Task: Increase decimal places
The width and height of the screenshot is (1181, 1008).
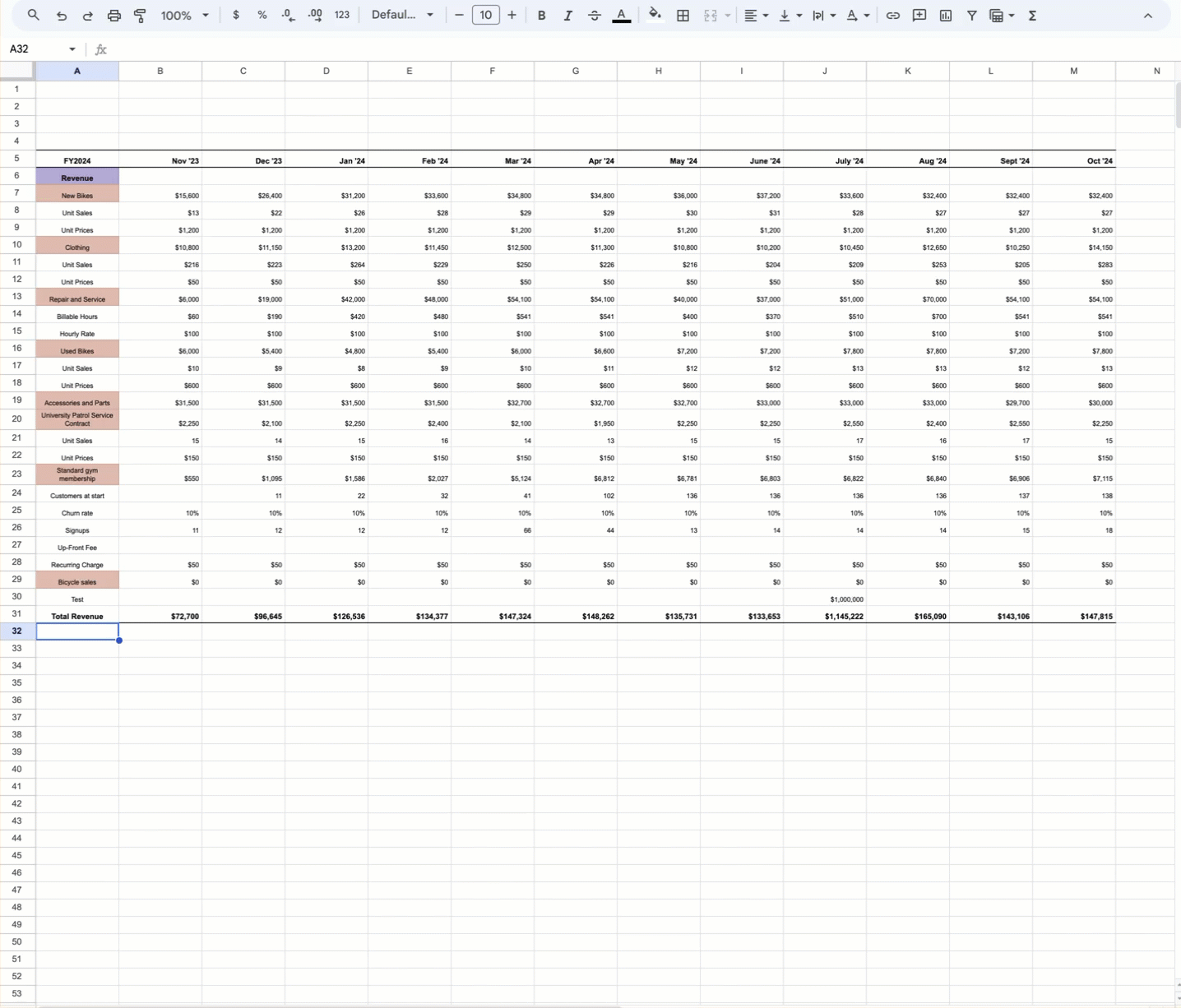Action: click(x=315, y=15)
